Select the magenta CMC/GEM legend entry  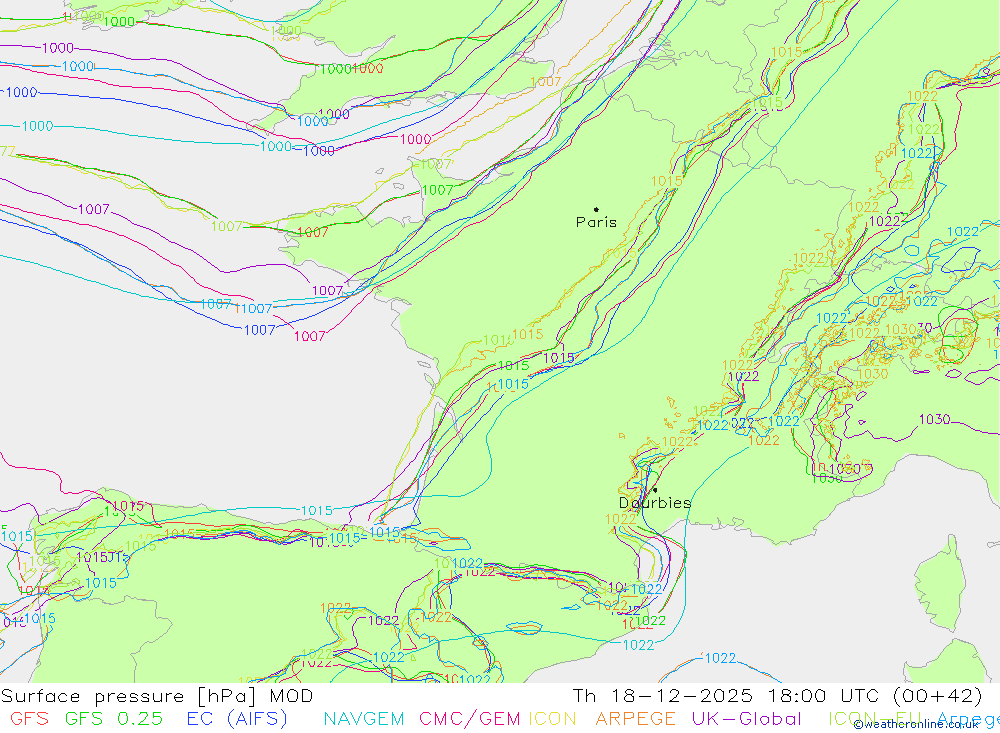[x=469, y=719]
